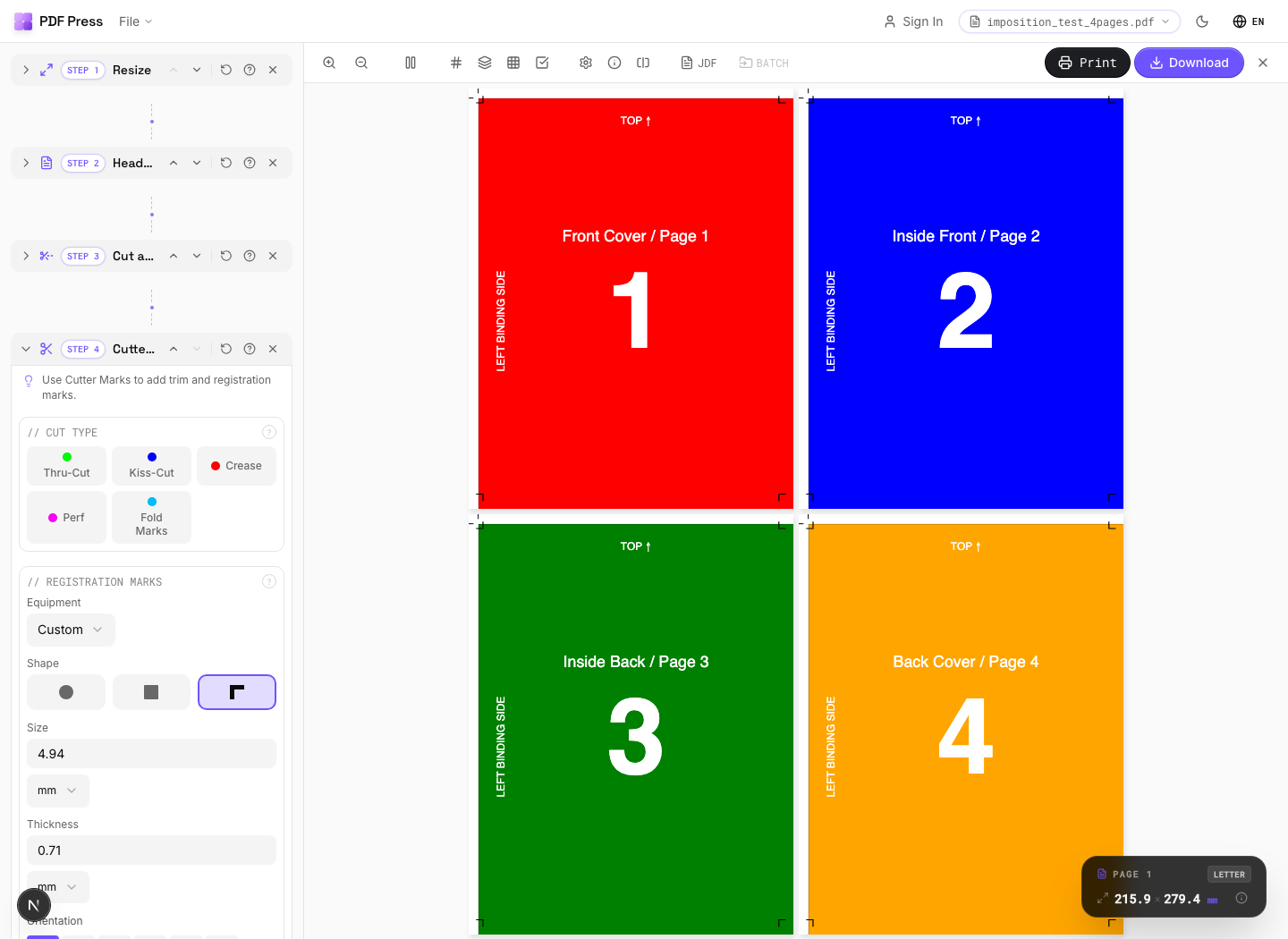Click the table grid icon in toolbar
This screenshot has width=1288, height=939.
tap(513, 63)
